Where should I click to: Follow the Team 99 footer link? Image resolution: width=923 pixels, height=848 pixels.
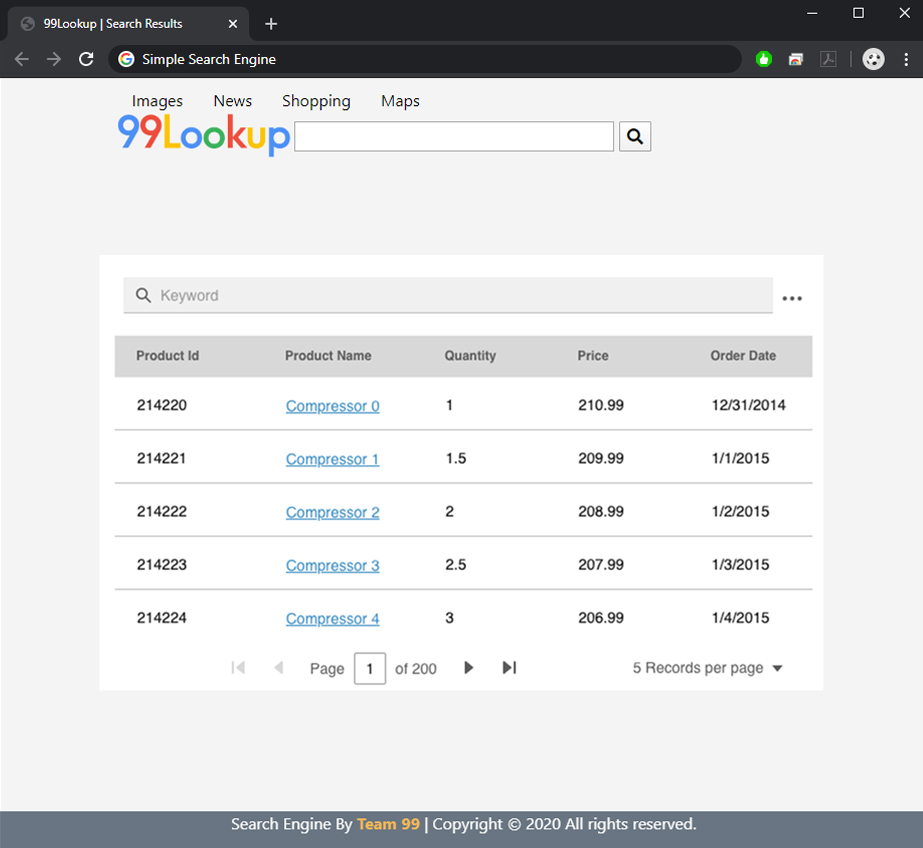click(x=388, y=824)
